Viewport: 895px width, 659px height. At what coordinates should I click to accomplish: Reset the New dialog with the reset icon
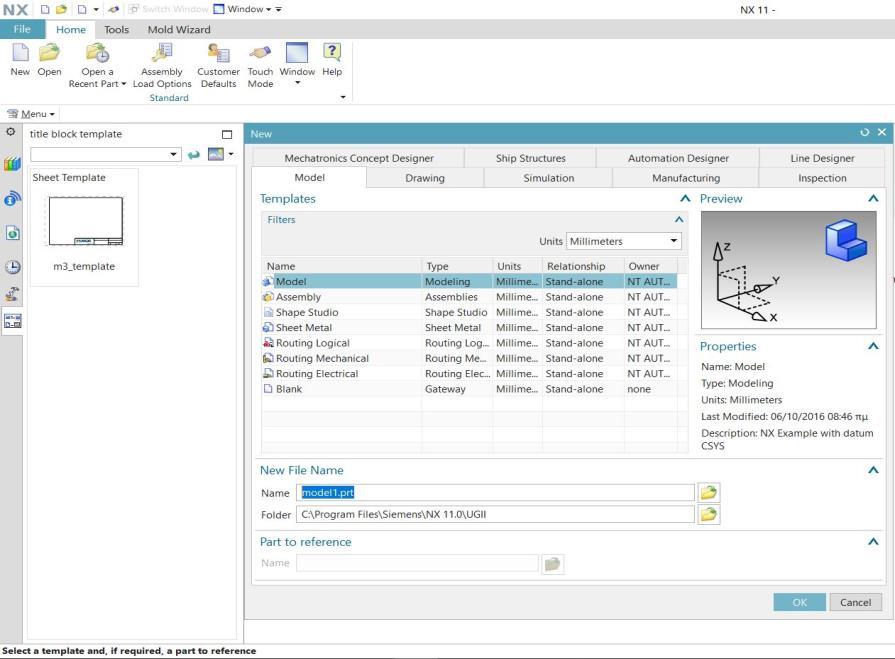[x=865, y=132]
